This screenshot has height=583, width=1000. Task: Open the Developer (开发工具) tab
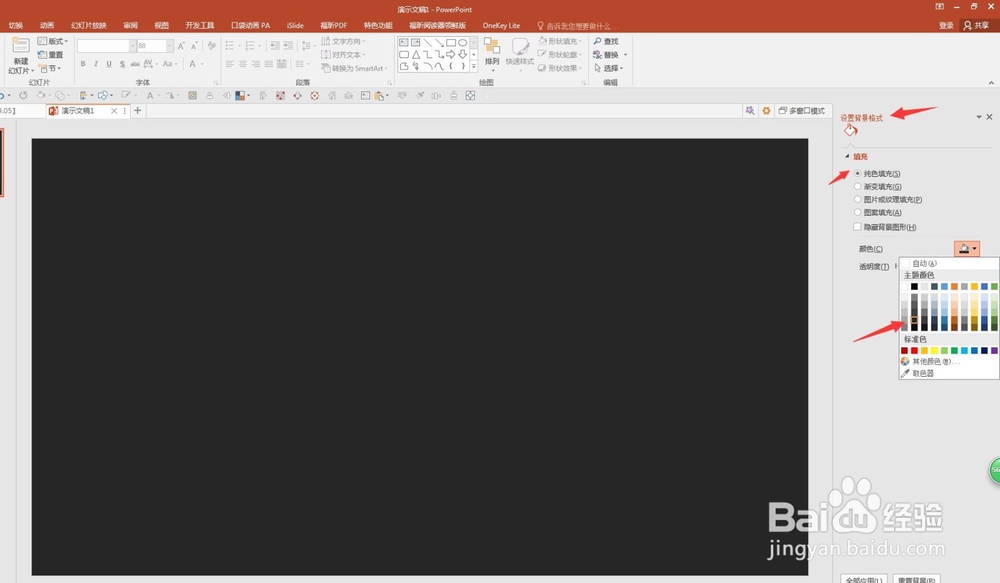200,26
